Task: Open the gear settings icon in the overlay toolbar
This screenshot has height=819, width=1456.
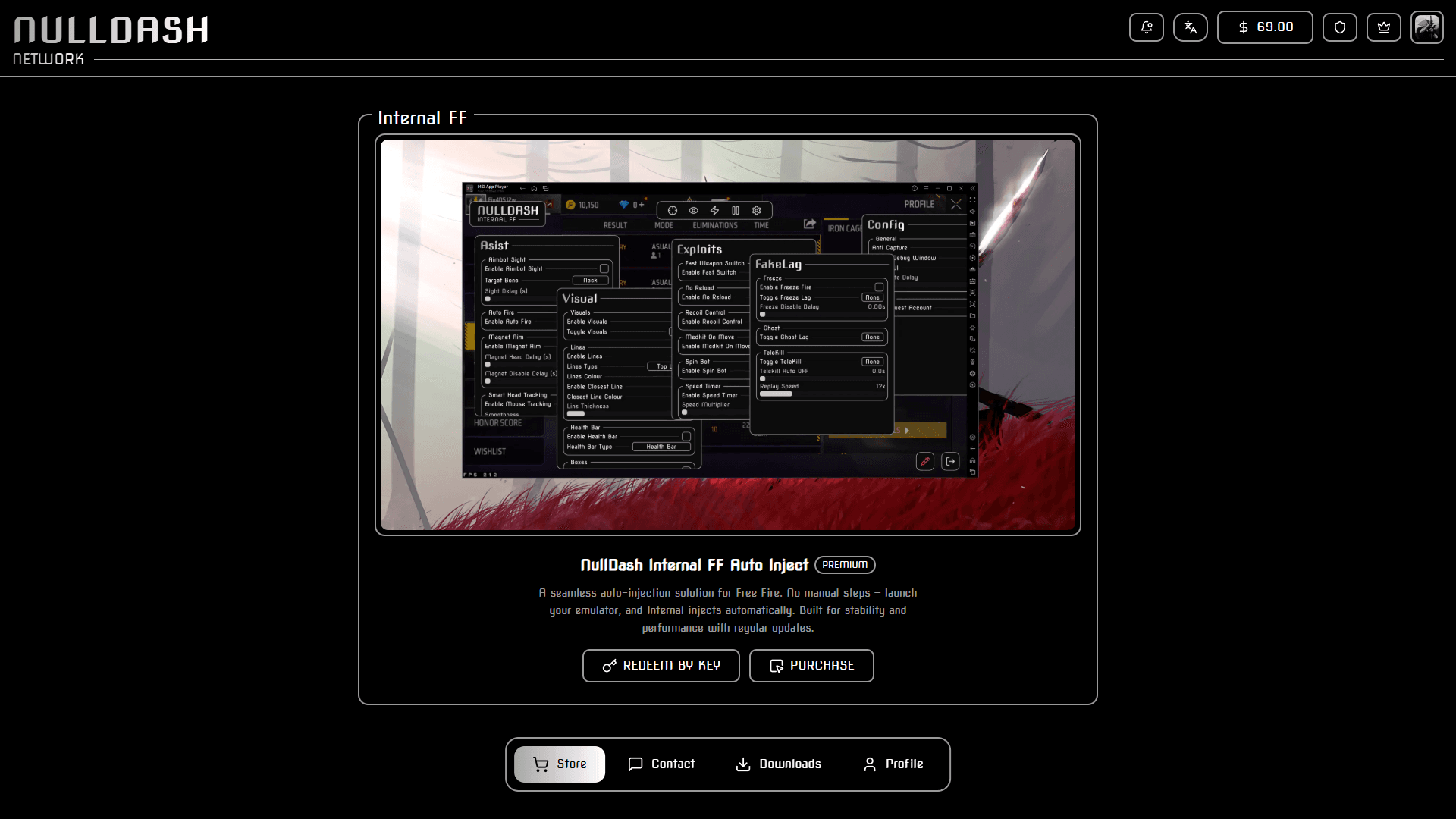Action: [x=756, y=211]
